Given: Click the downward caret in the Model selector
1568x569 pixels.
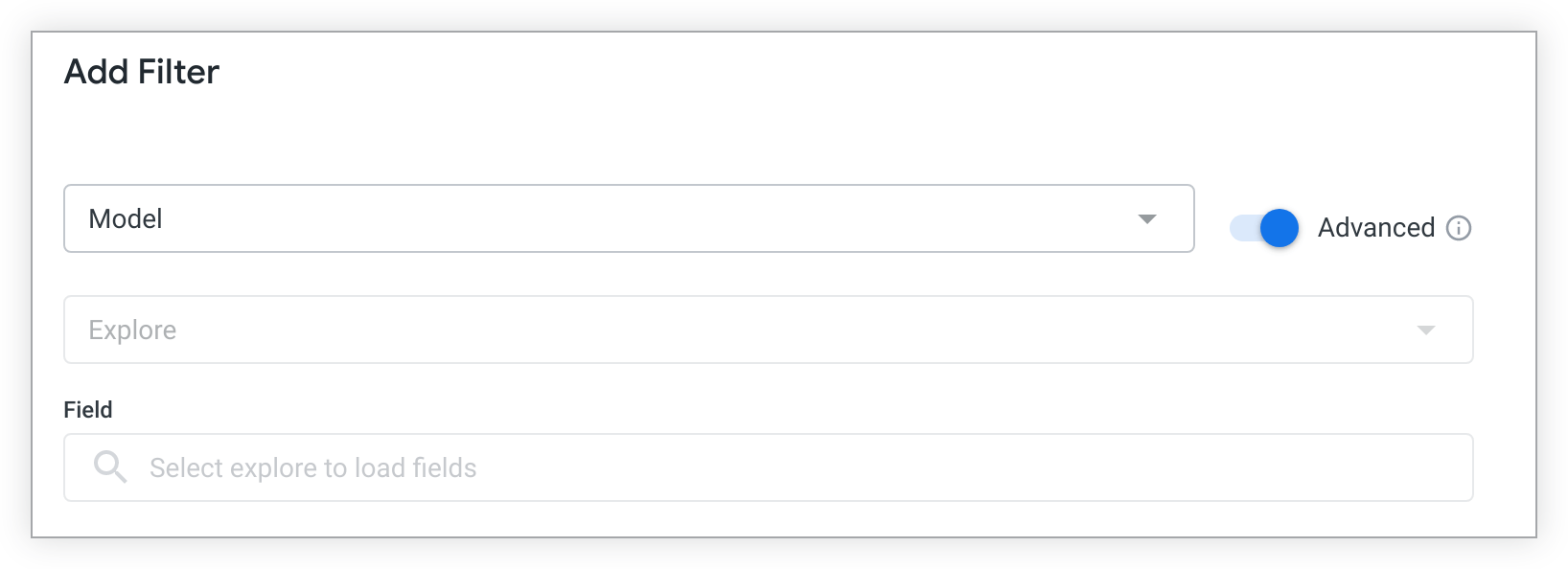Looking at the screenshot, I should pos(1147,218).
